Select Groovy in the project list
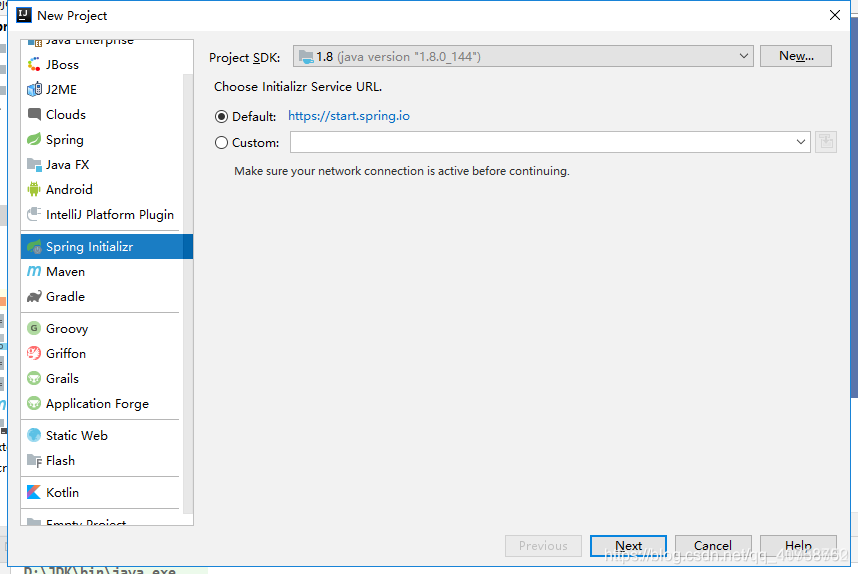The image size is (858, 574). coord(67,329)
